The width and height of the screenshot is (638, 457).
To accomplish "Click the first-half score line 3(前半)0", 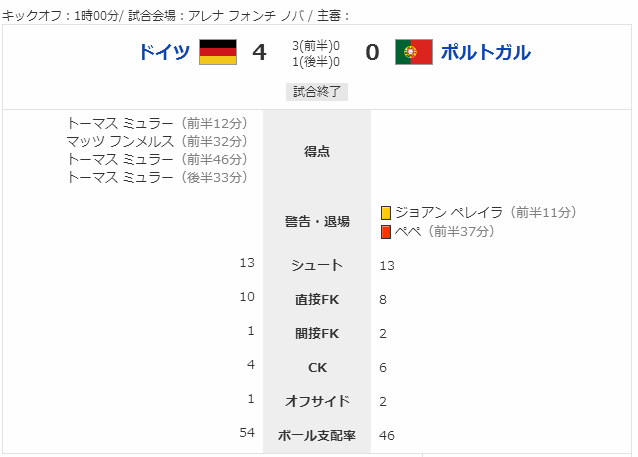I will pyautogui.click(x=316, y=46).
